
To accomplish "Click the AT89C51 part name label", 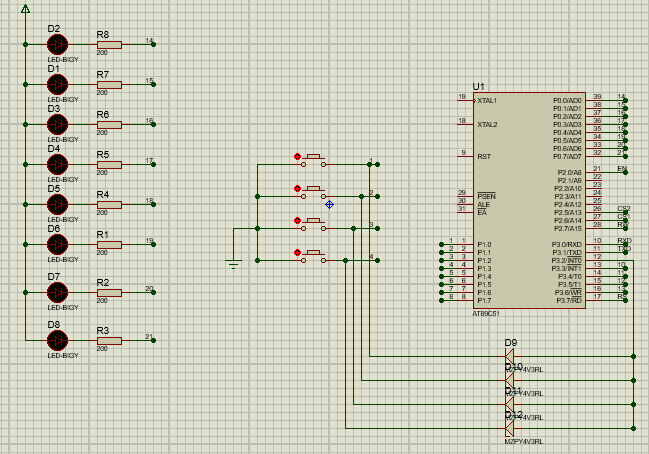I will click(486, 314).
